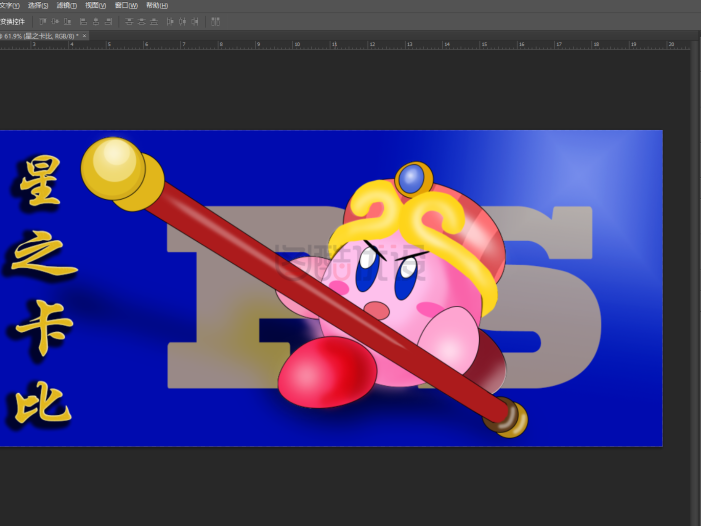Screen dimensions: 701x526
Task: Open the 视图(V) menu
Action: 96,5
